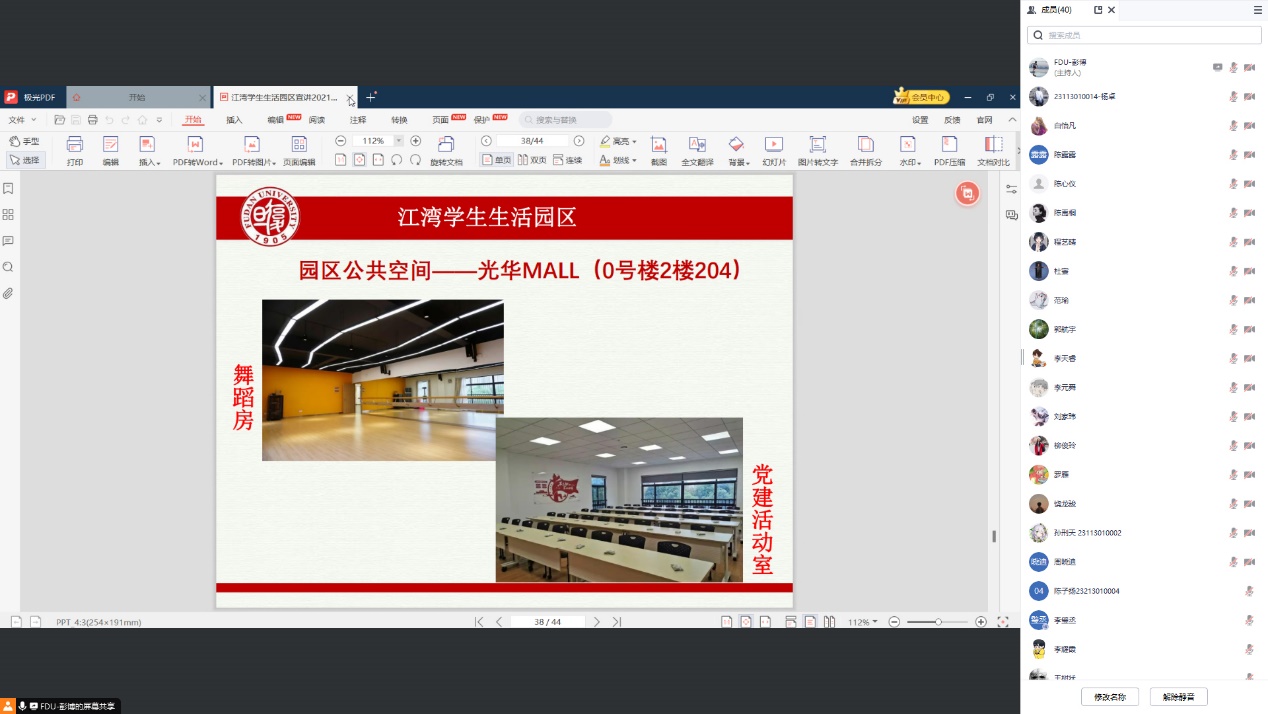Click the zoom out minus button in ribbon
This screenshot has height=714, width=1268.
tap(340, 141)
